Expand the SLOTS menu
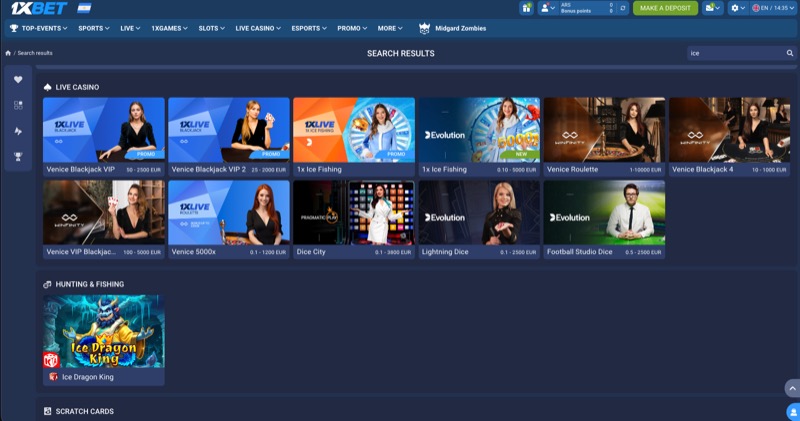800x421 pixels. click(x=212, y=29)
